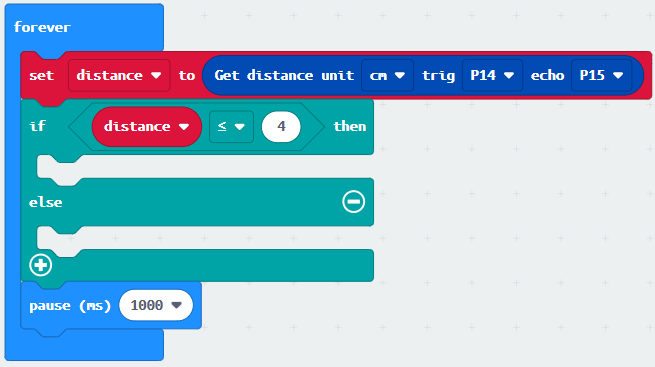Select the forever loop block label
Viewport: 655px width, 367px height.
[x=42, y=27]
